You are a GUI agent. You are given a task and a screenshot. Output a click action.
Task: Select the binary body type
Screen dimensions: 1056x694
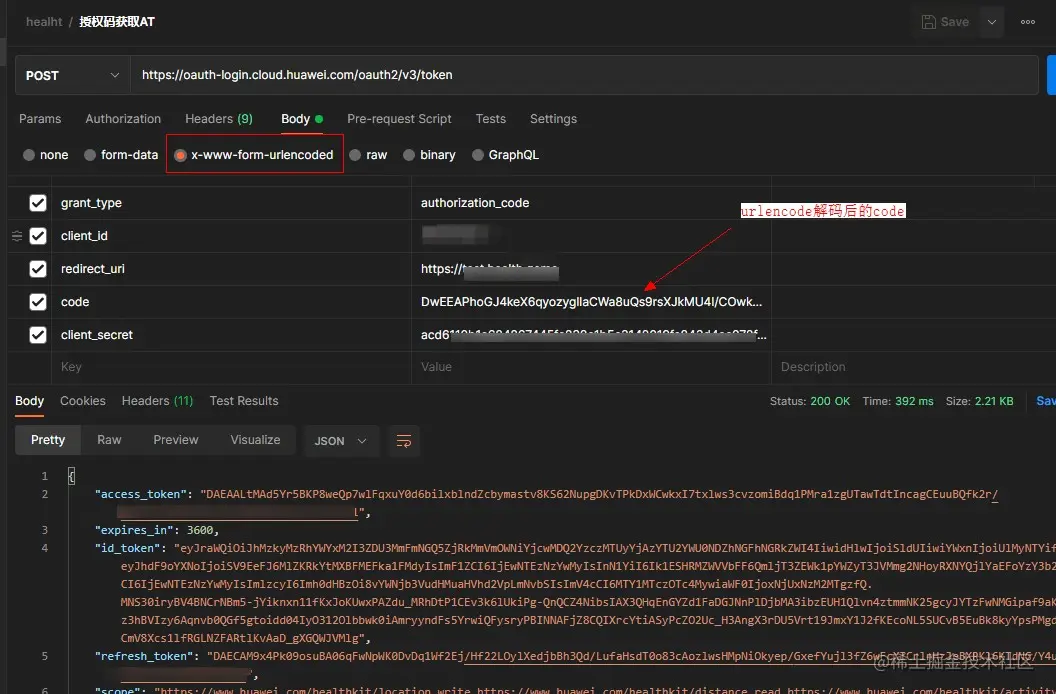pos(429,155)
